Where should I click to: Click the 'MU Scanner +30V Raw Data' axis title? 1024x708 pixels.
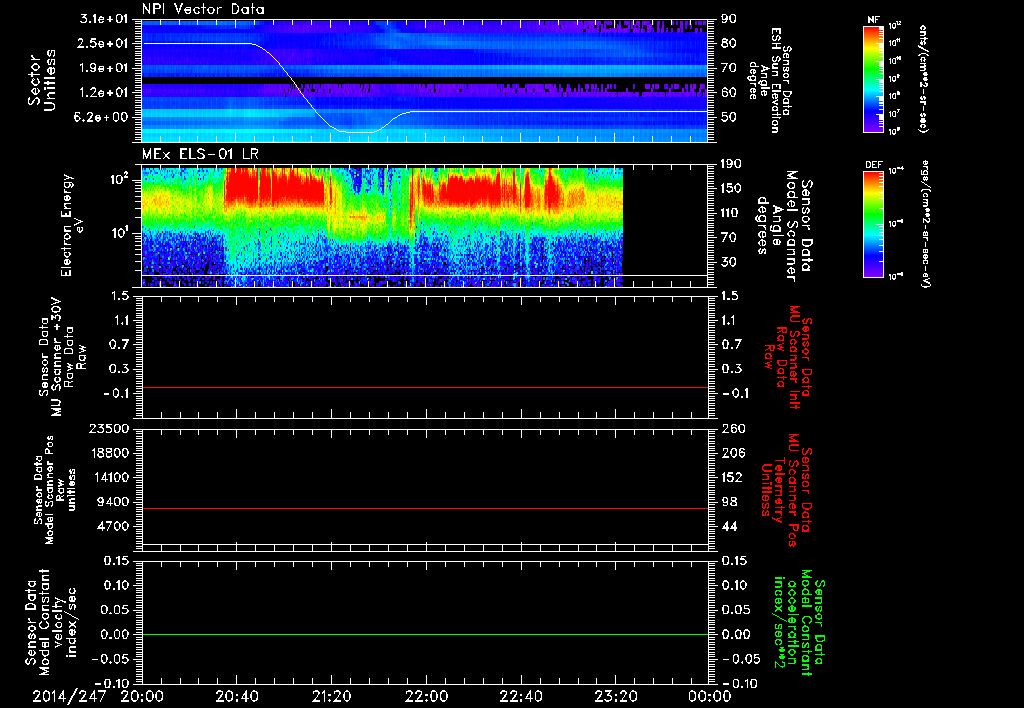63,357
